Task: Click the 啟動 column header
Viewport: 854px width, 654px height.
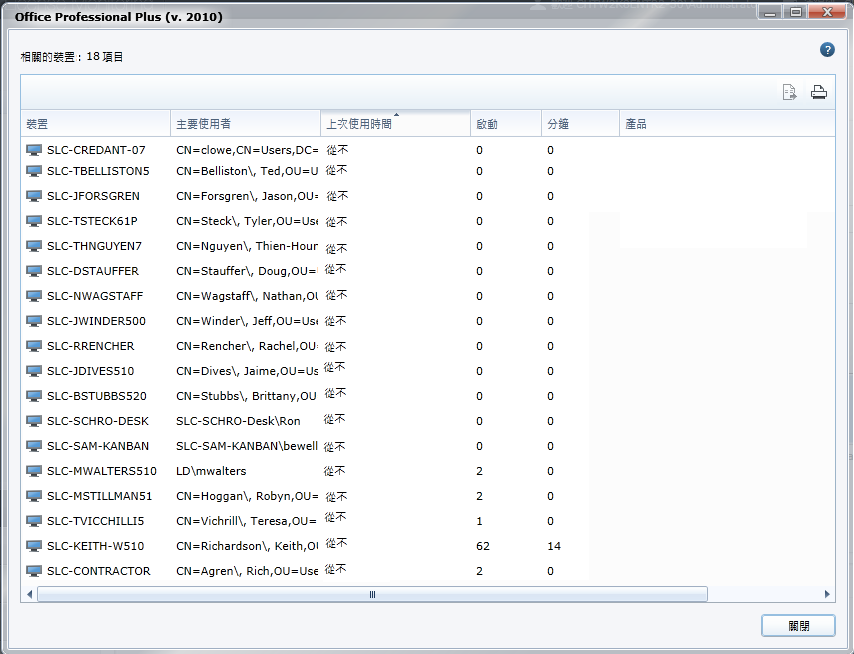Action: 505,124
